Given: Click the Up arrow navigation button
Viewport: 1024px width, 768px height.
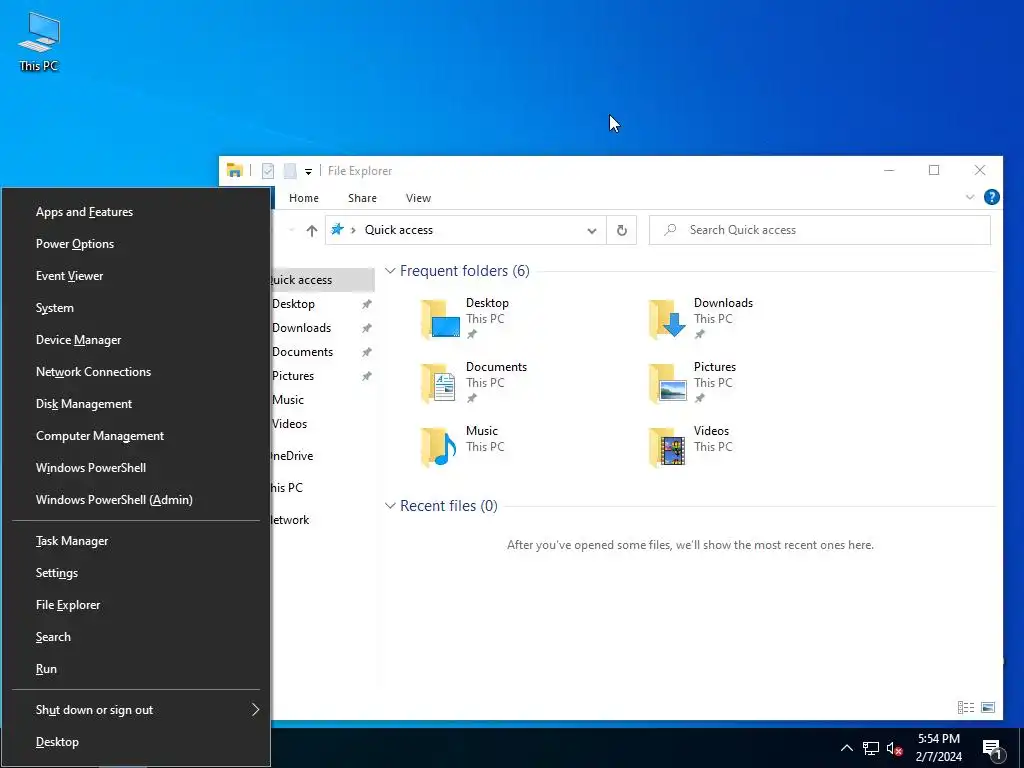Looking at the screenshot, I should [312, 230].
